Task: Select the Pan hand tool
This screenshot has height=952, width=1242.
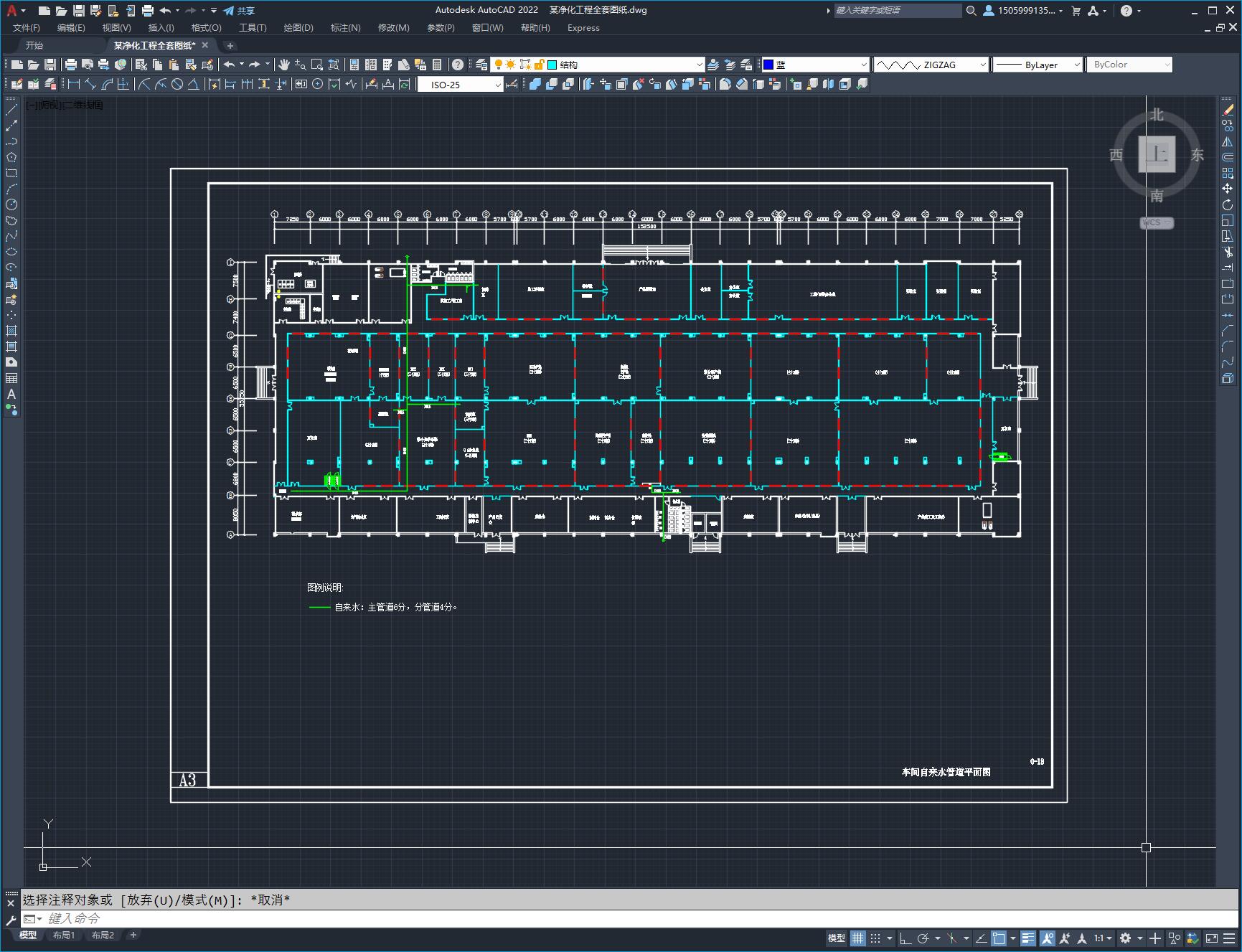Action: [x=284, y=65]
